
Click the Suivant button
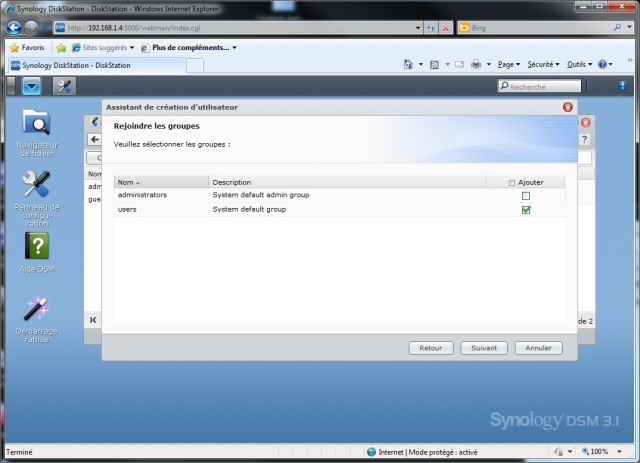pyautogui.click(x=484, y=348)
